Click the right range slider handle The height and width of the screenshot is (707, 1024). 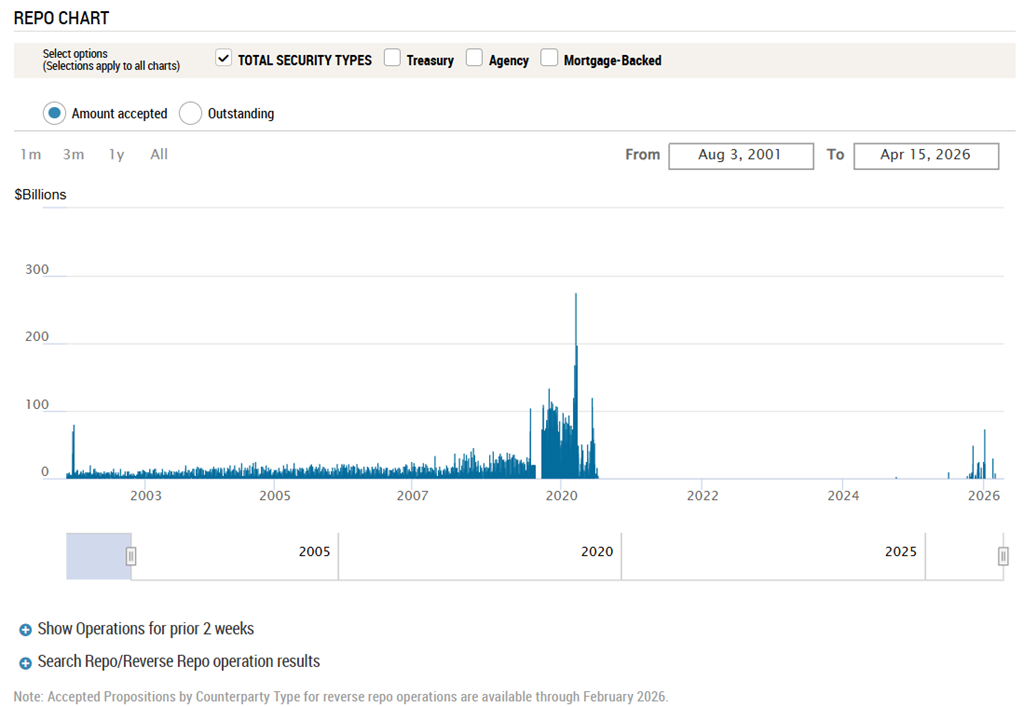(x=1003, y=556)
